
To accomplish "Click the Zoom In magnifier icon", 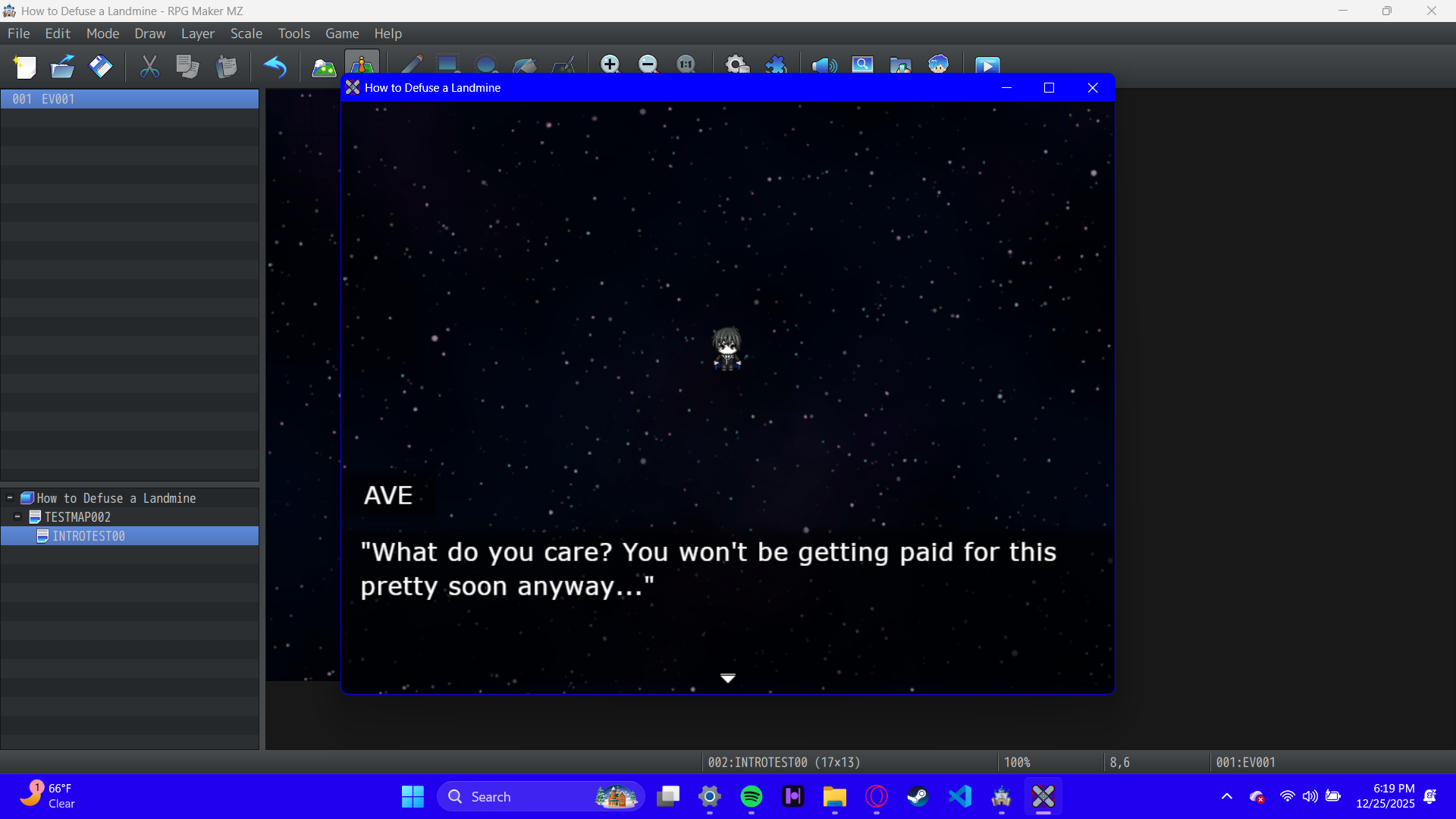I will click(610, 64).
